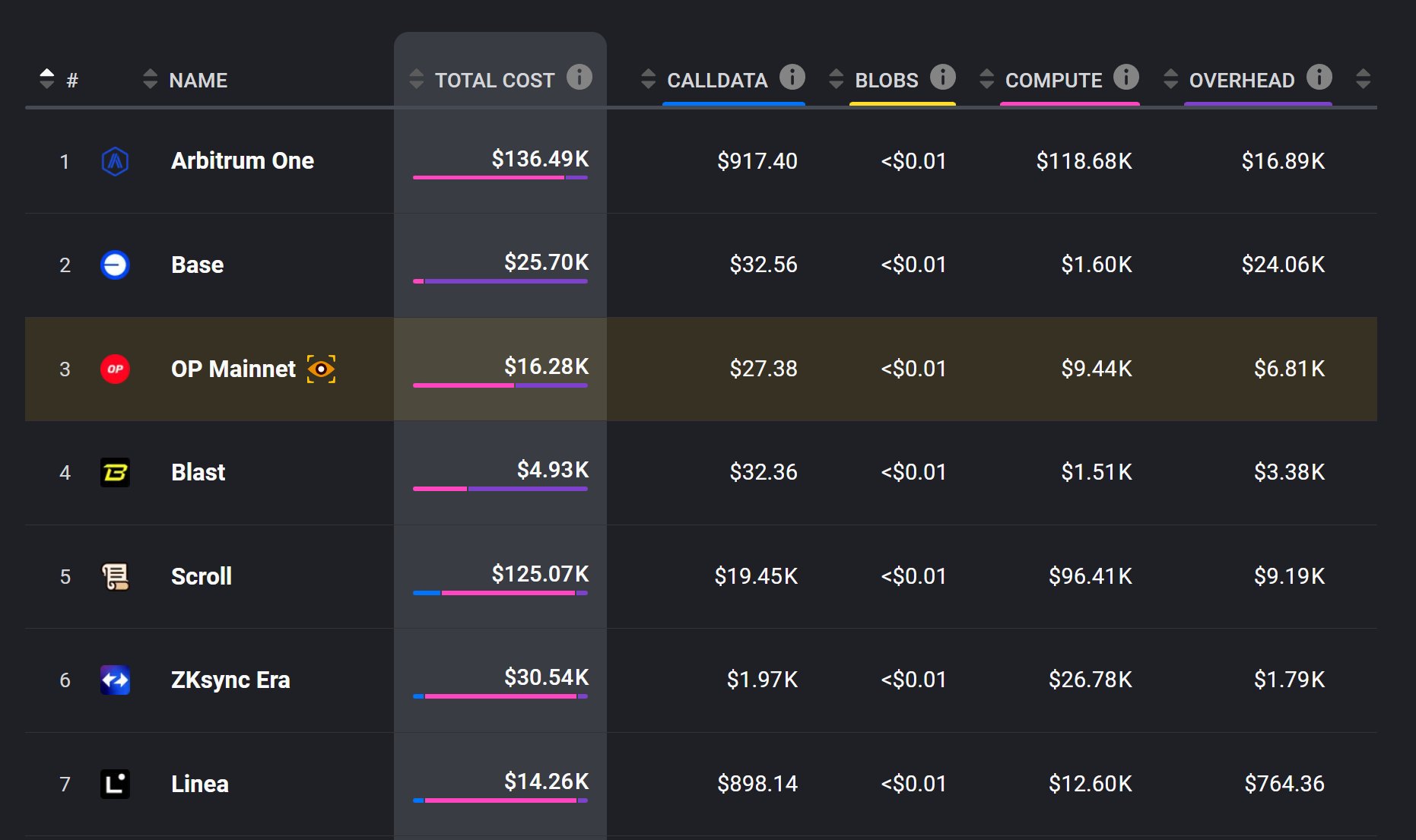Sort using Total Cost column arrows

tap(416, 78)
